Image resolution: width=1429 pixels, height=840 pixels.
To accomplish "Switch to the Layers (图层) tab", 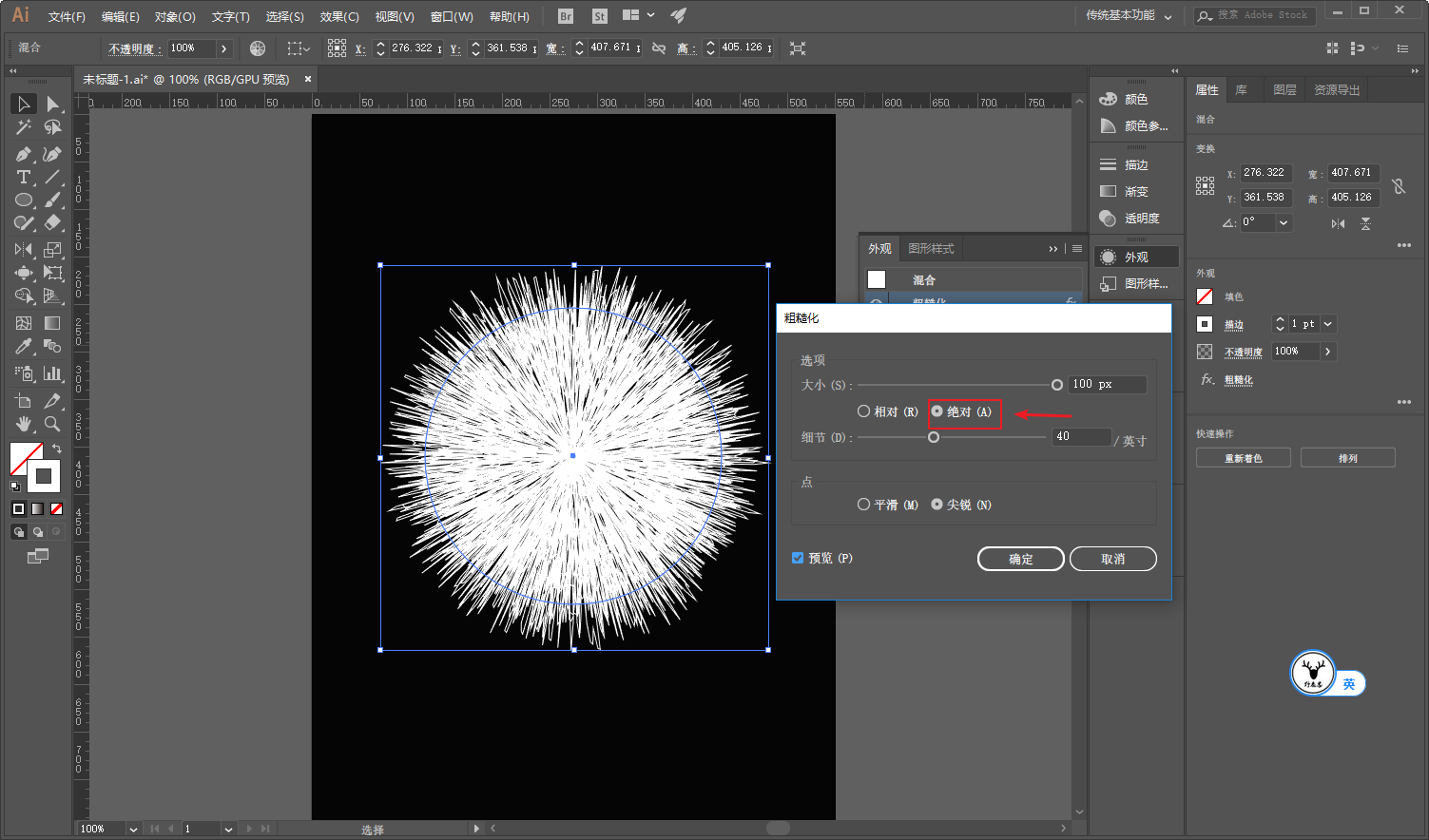I will coord(1284,90).
